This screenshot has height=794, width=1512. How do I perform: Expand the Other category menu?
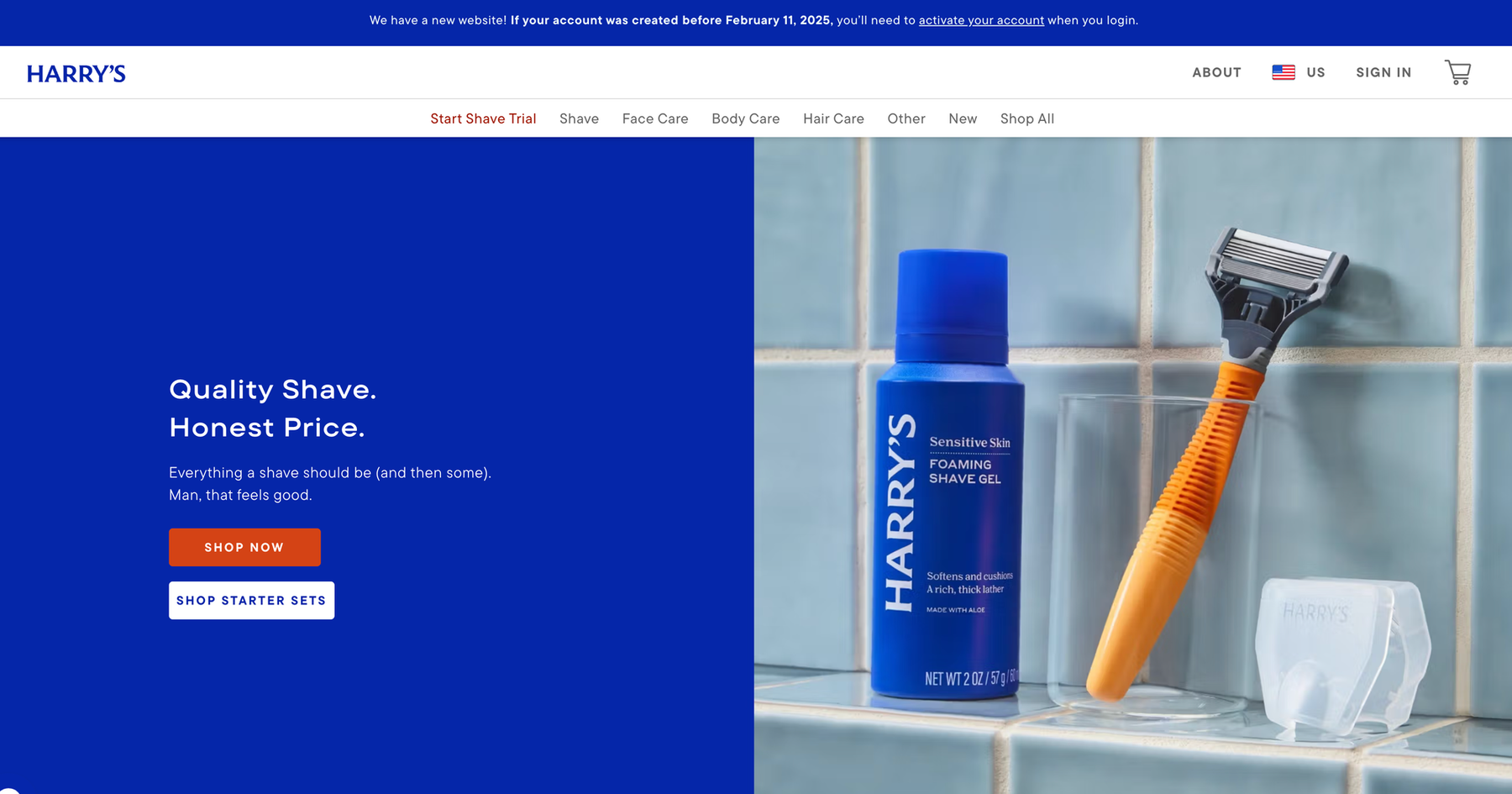pos(906,118)
